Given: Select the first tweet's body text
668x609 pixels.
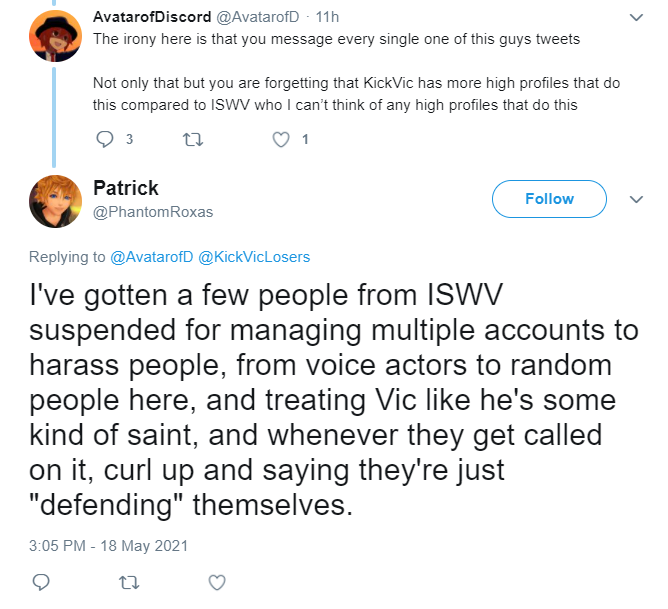Looking at the screenshot, I should pos(356,72).
